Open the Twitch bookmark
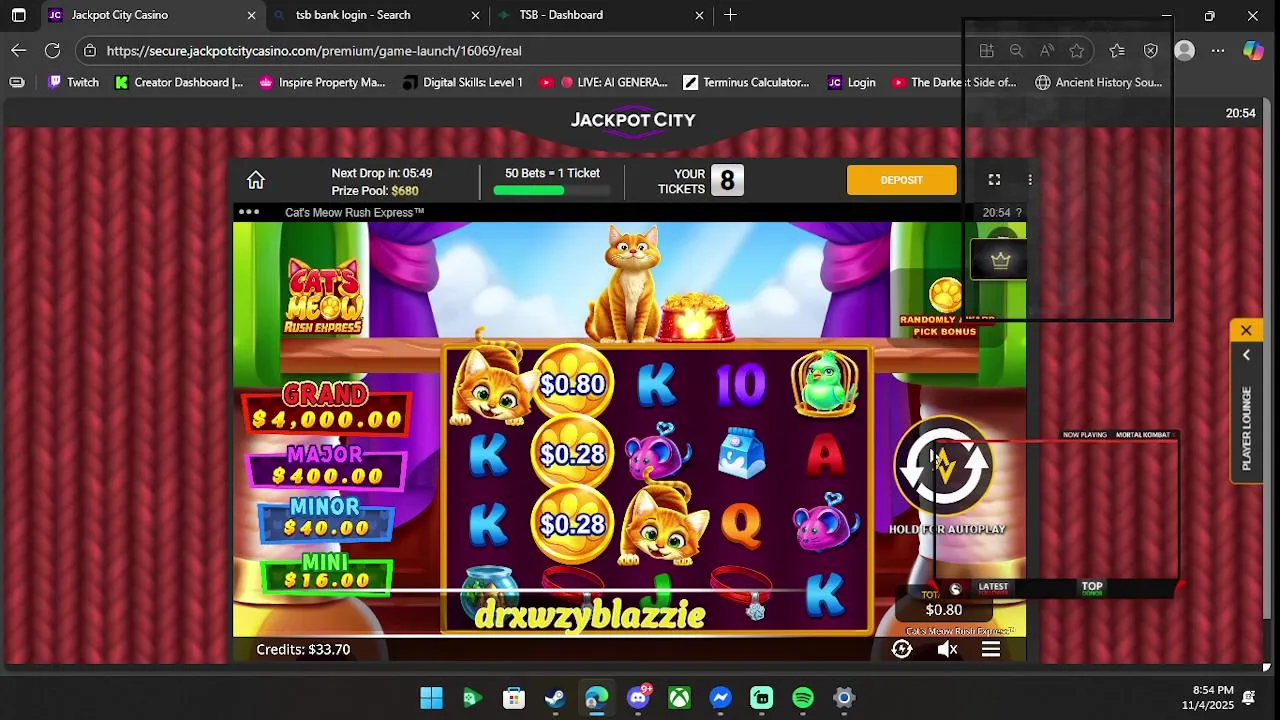This screenshot has height=720, width=1280. click(x=73, y=82)
